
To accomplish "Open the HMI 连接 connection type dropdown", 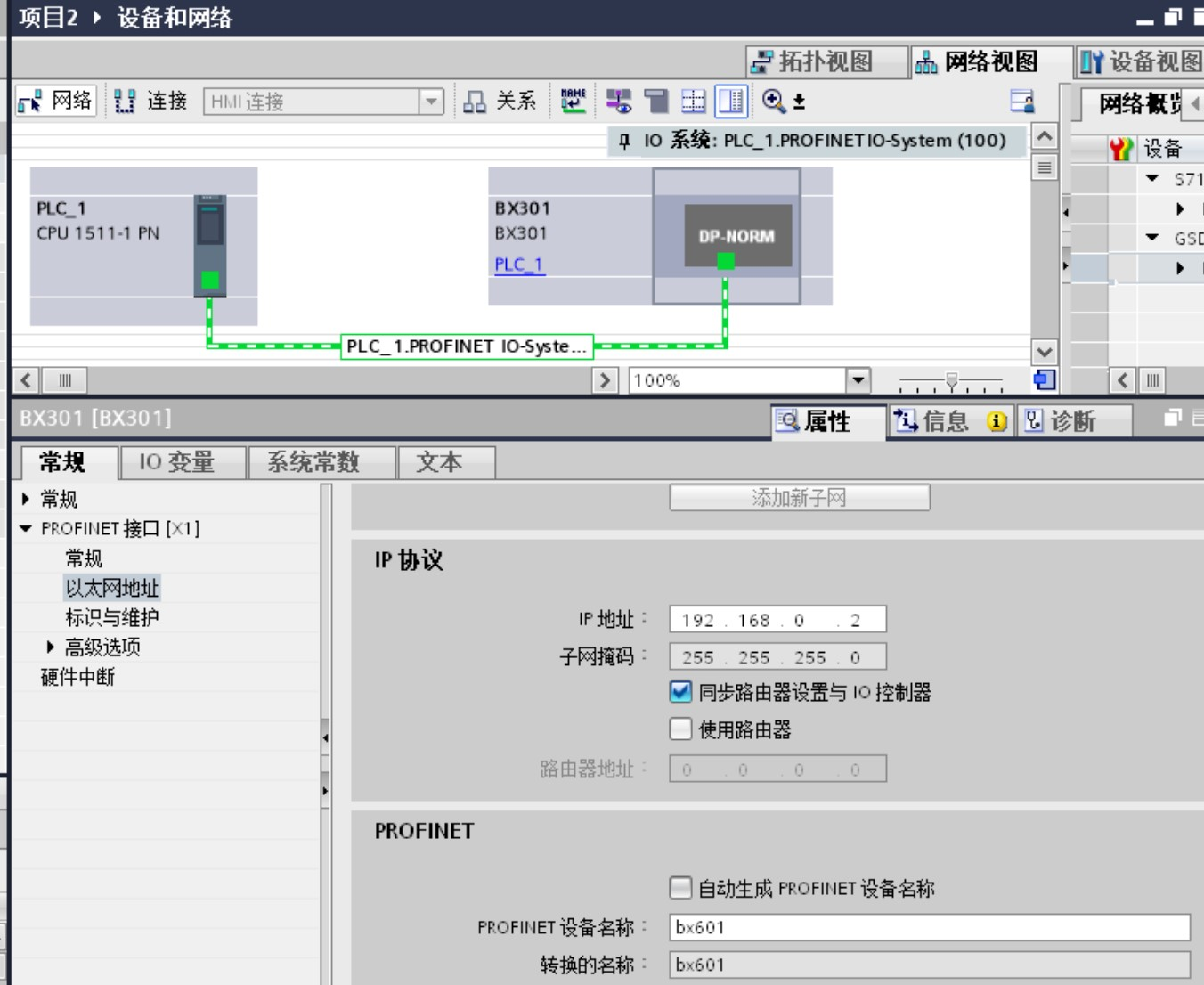I will point(431,102).
